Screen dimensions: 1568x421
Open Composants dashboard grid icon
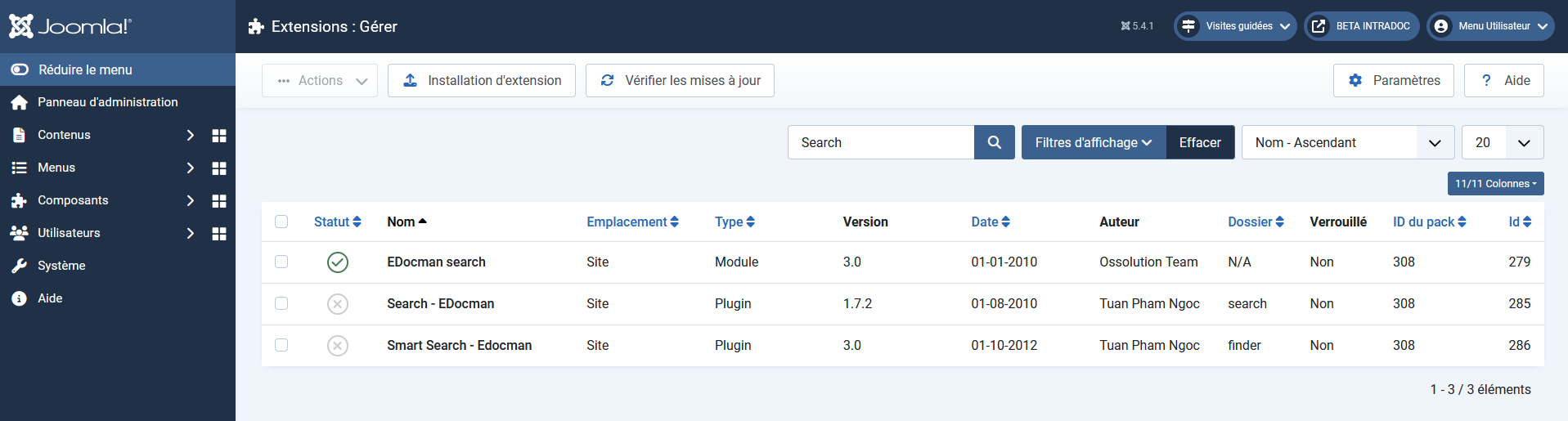(218, 201)
